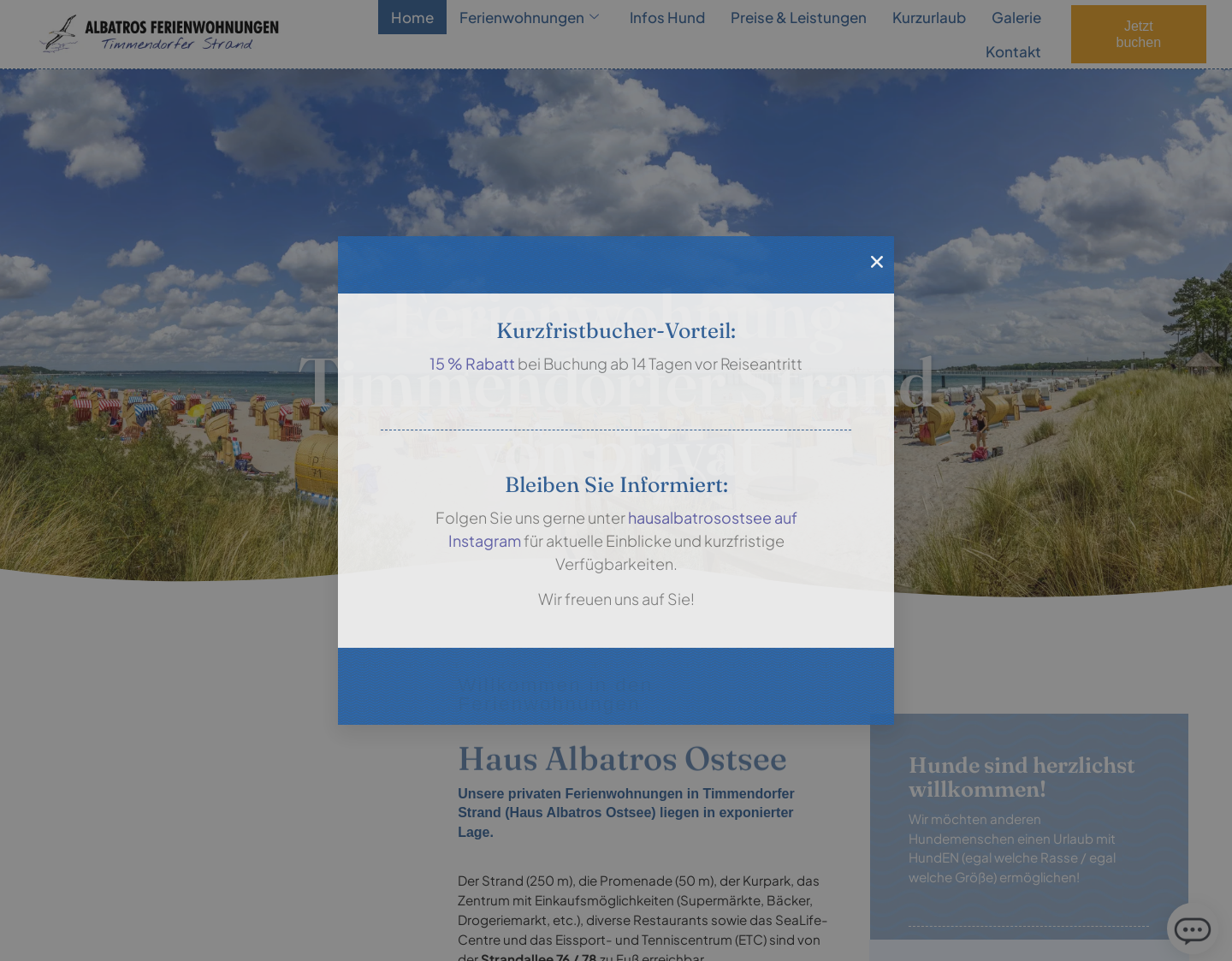Click the Kurzfristbucher-Vorteil heading

click(x=616, y=331)
